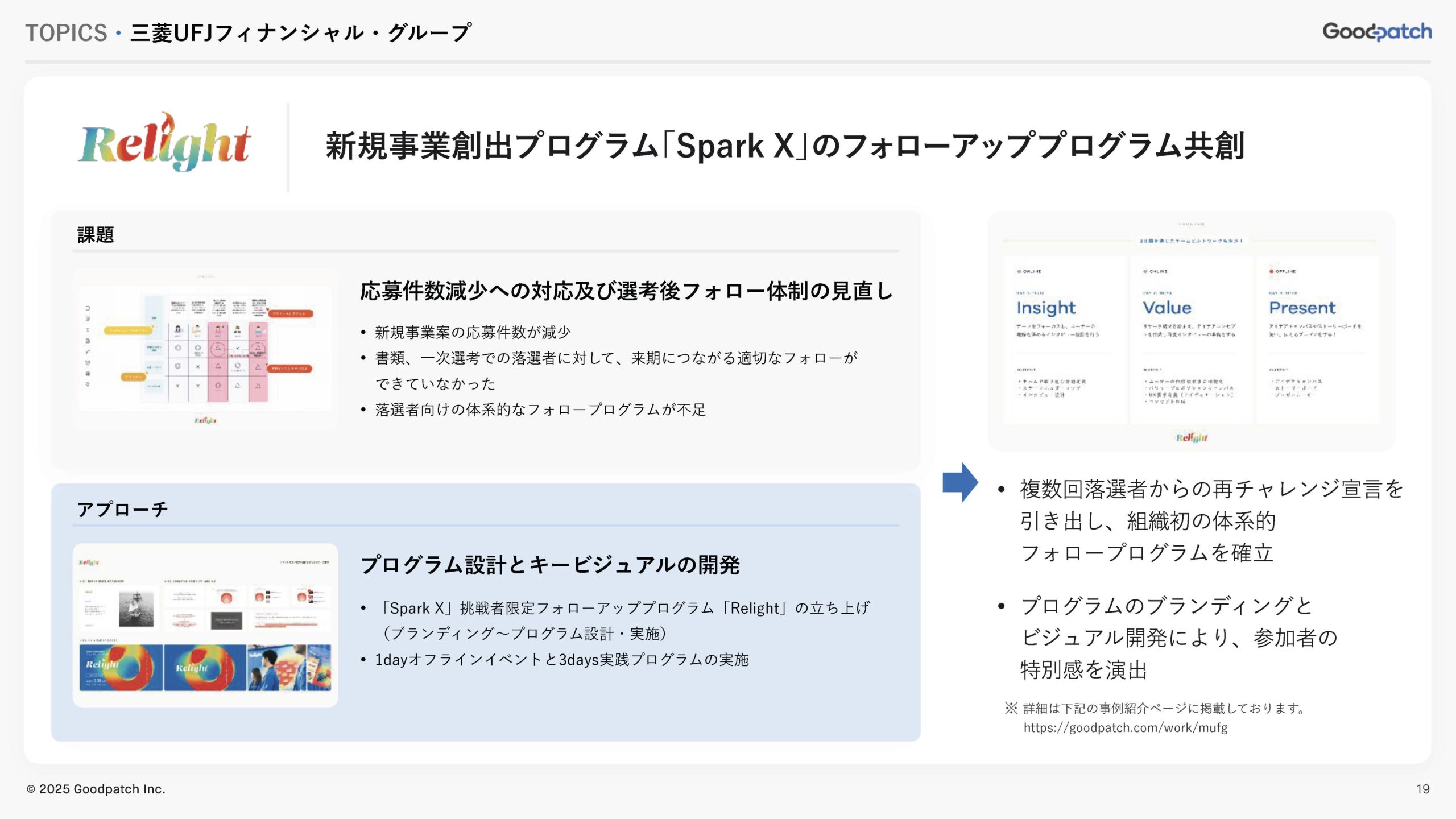Click the bullet starting '書類、一次選考での落選者に対して'
The height and width of the screenshot is (819, 1456).
(615, 370)
